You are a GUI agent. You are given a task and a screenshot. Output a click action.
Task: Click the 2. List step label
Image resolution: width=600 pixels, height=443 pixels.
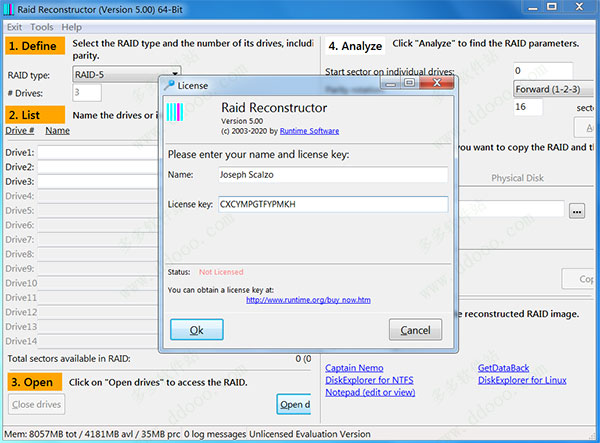point(35,115)
